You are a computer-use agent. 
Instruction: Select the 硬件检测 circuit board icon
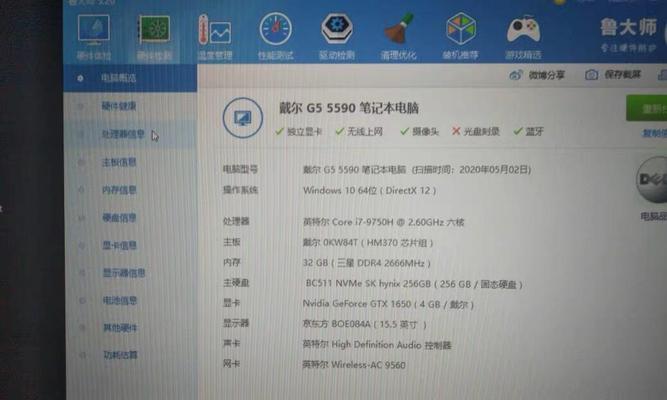154,30
